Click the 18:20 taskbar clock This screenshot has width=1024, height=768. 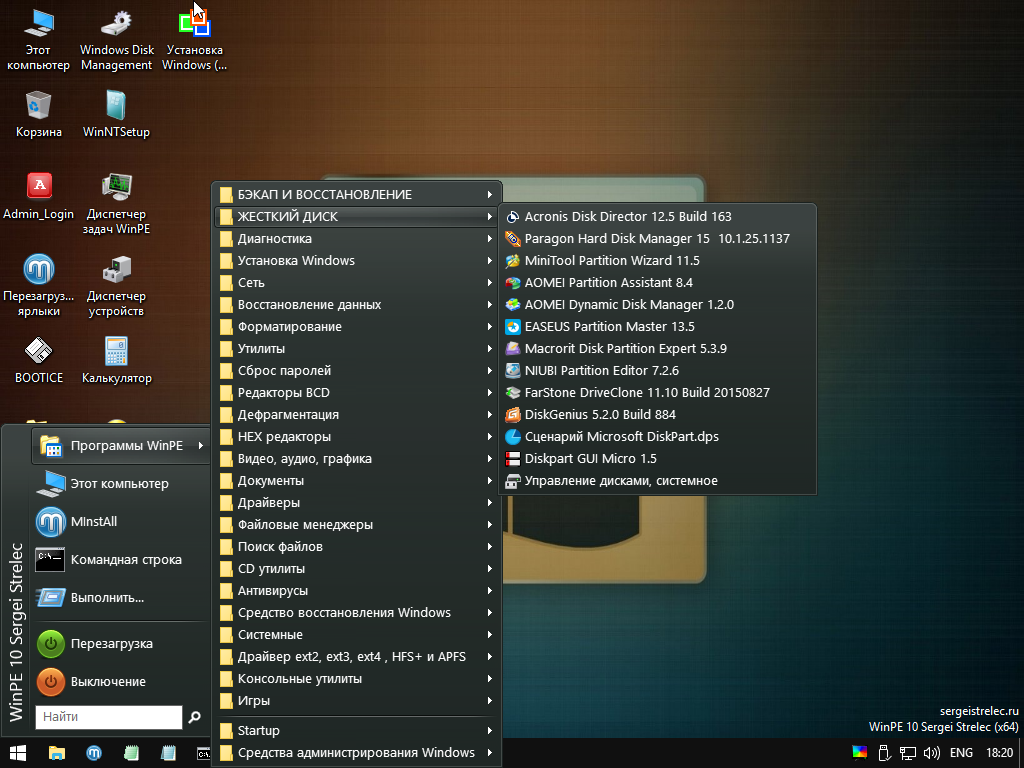pyautogui.click(x=1000, y=753)
